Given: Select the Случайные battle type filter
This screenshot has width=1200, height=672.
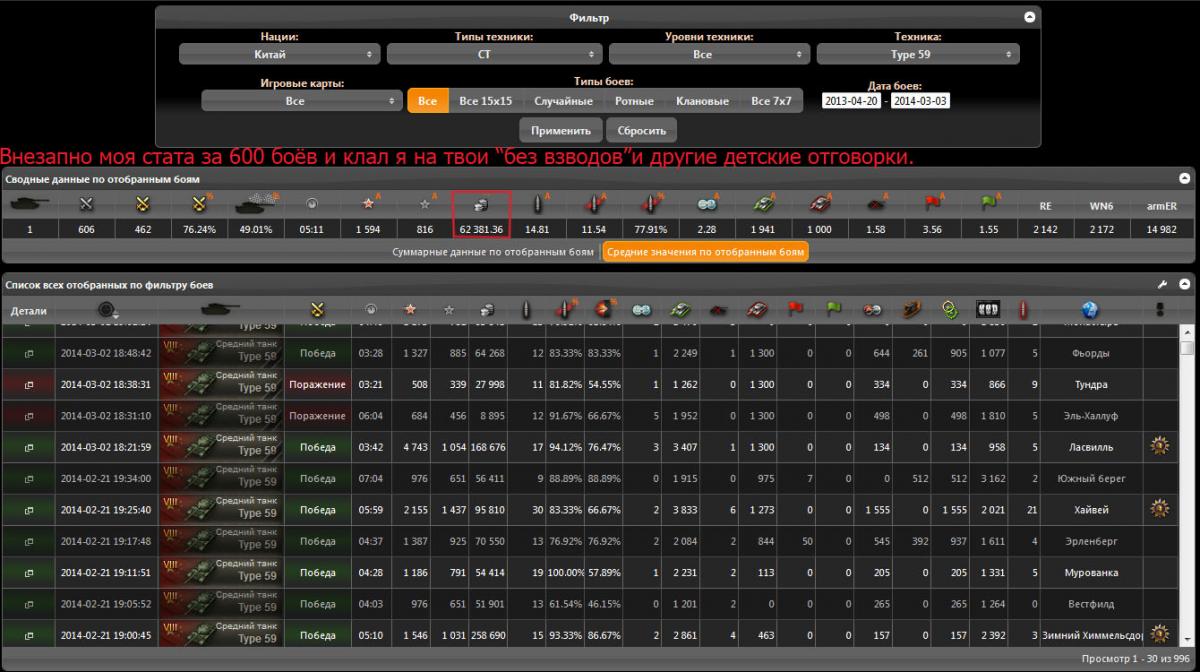Looking at the screenshot, I should click(x=563, y=101).
